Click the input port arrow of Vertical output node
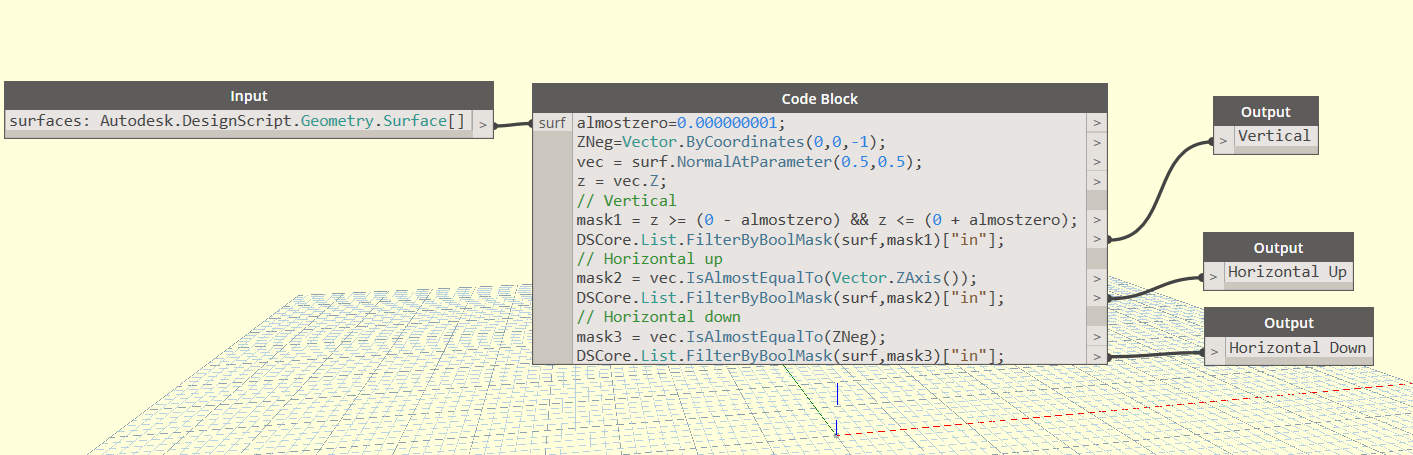Image resolution: width=1413 pixels, height=455 pixels. tap(1223, 140)
